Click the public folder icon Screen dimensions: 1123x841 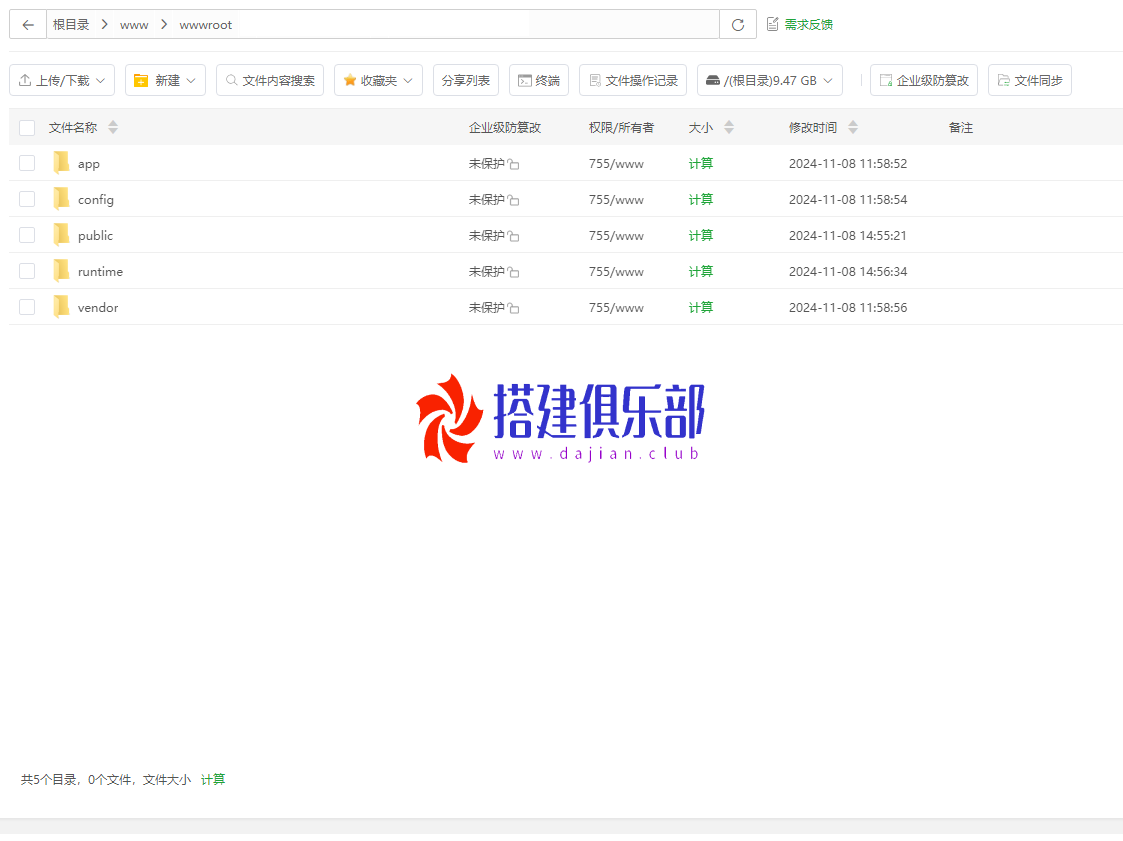pos(62,234)
